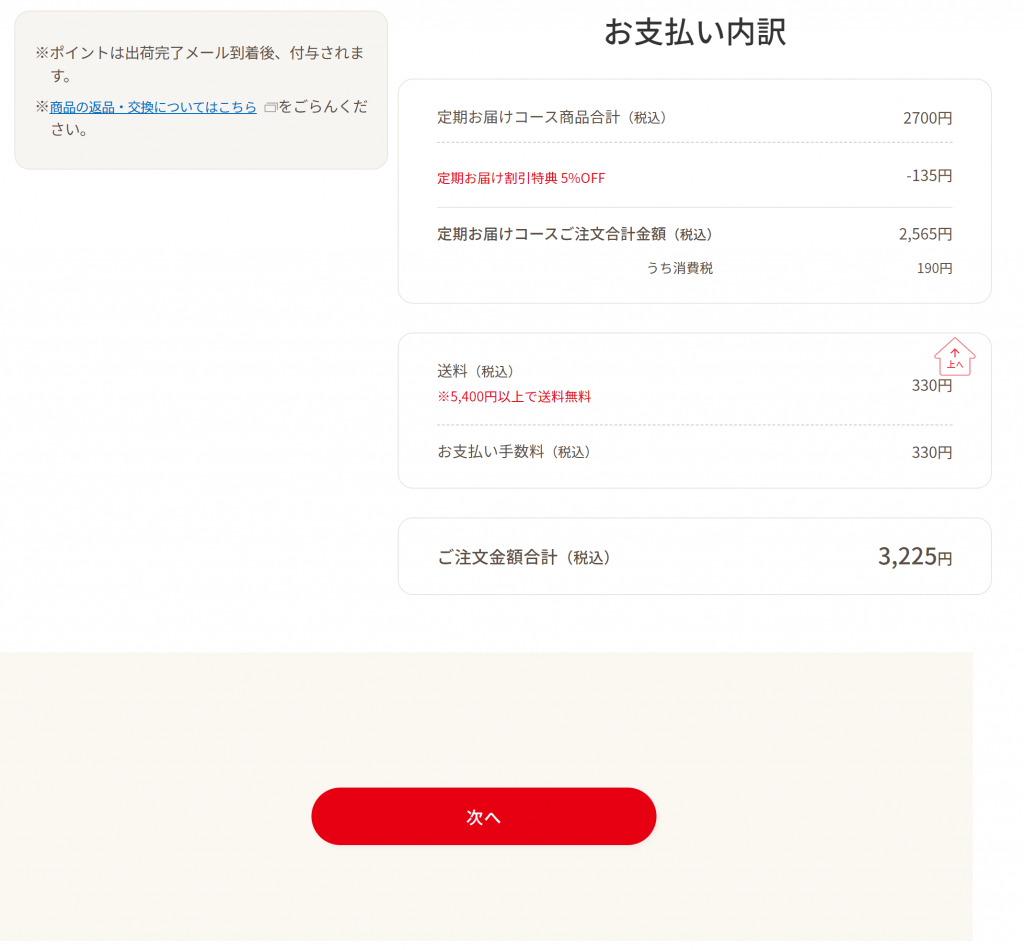Click the 2700円 product total amount
This screenshot has width=1024, height=950.
tap(927, 118)
